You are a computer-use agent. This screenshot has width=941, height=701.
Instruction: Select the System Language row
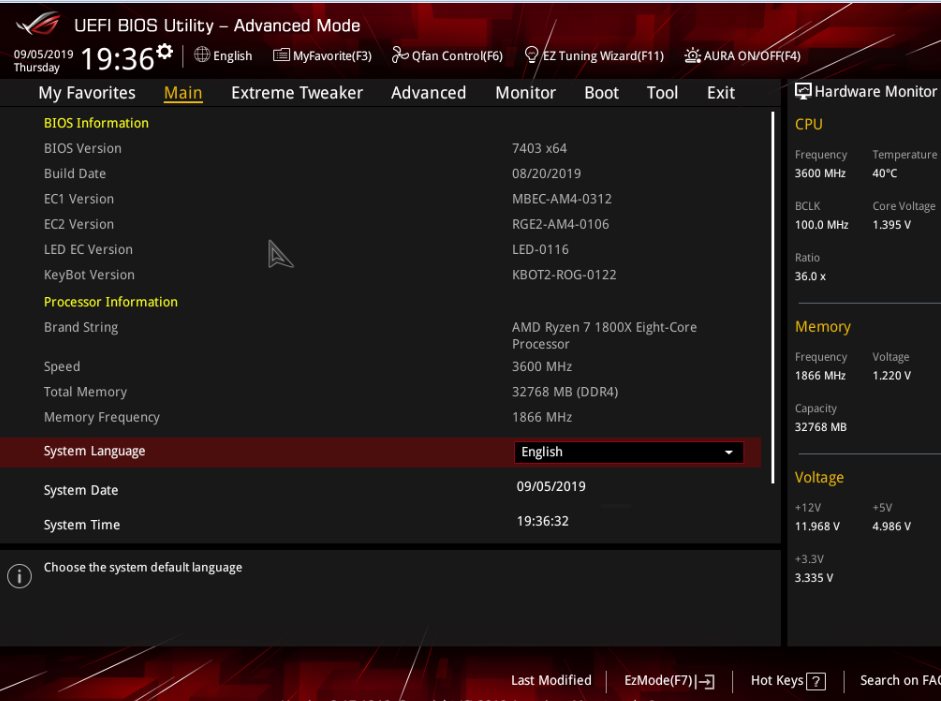coord(380,452)
